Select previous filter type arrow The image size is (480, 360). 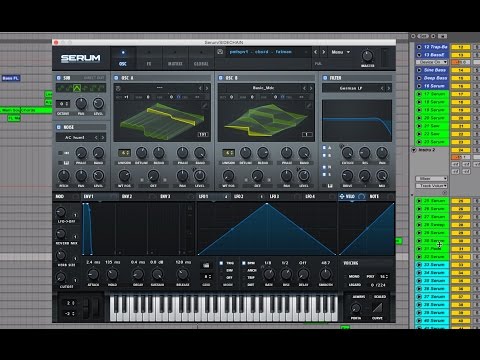click(x=382, y=88)
